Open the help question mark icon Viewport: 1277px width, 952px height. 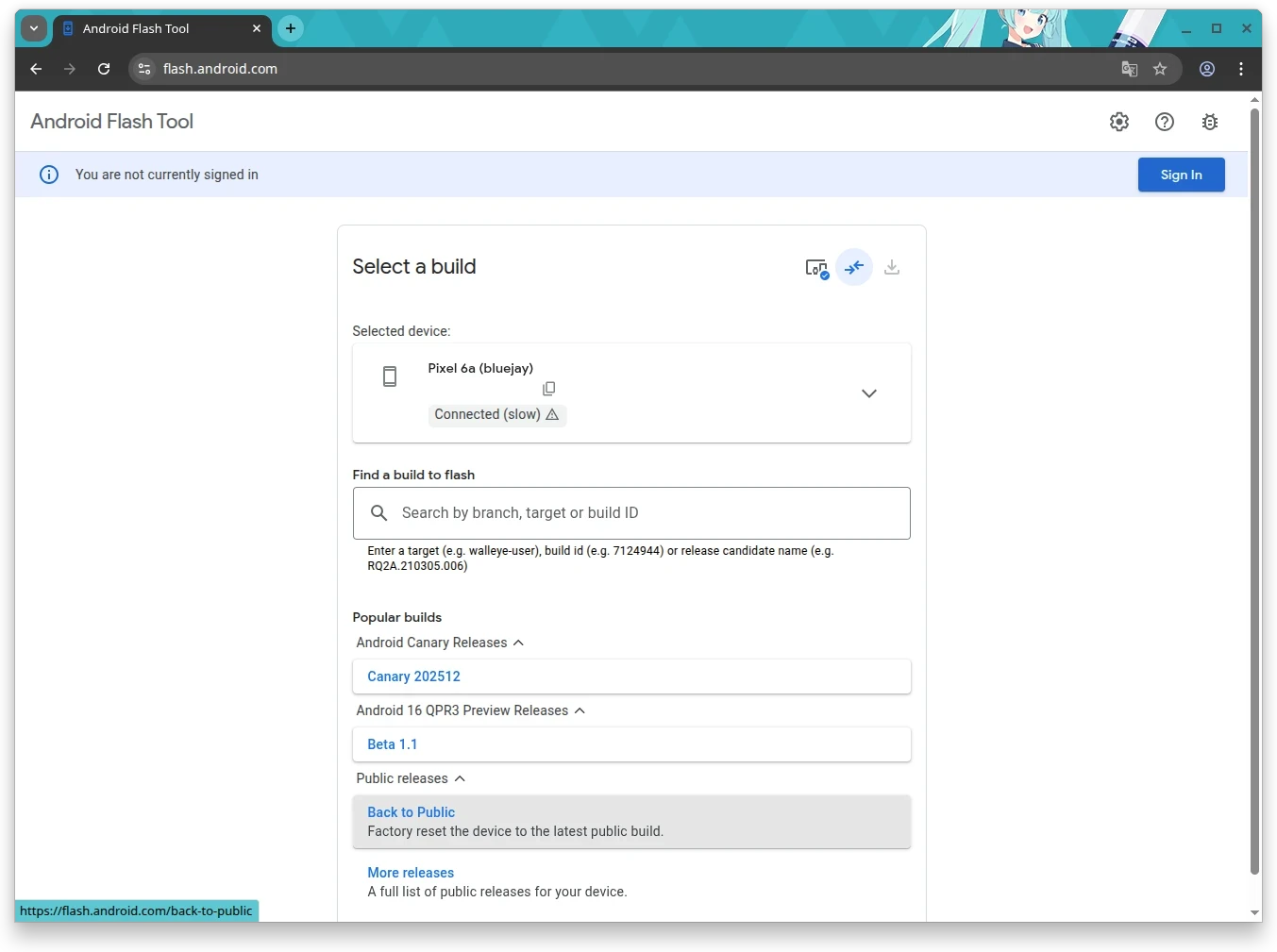click(1164, 122)
